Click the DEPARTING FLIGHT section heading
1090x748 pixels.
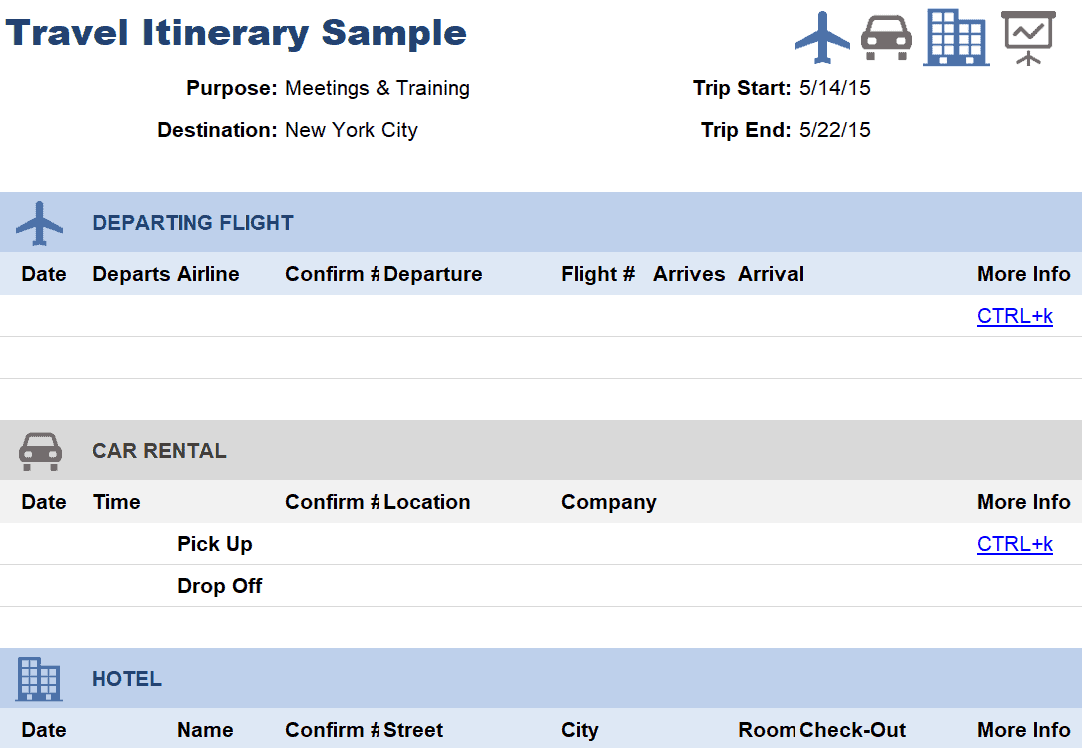pyautogui.click(x=193, y=223)
